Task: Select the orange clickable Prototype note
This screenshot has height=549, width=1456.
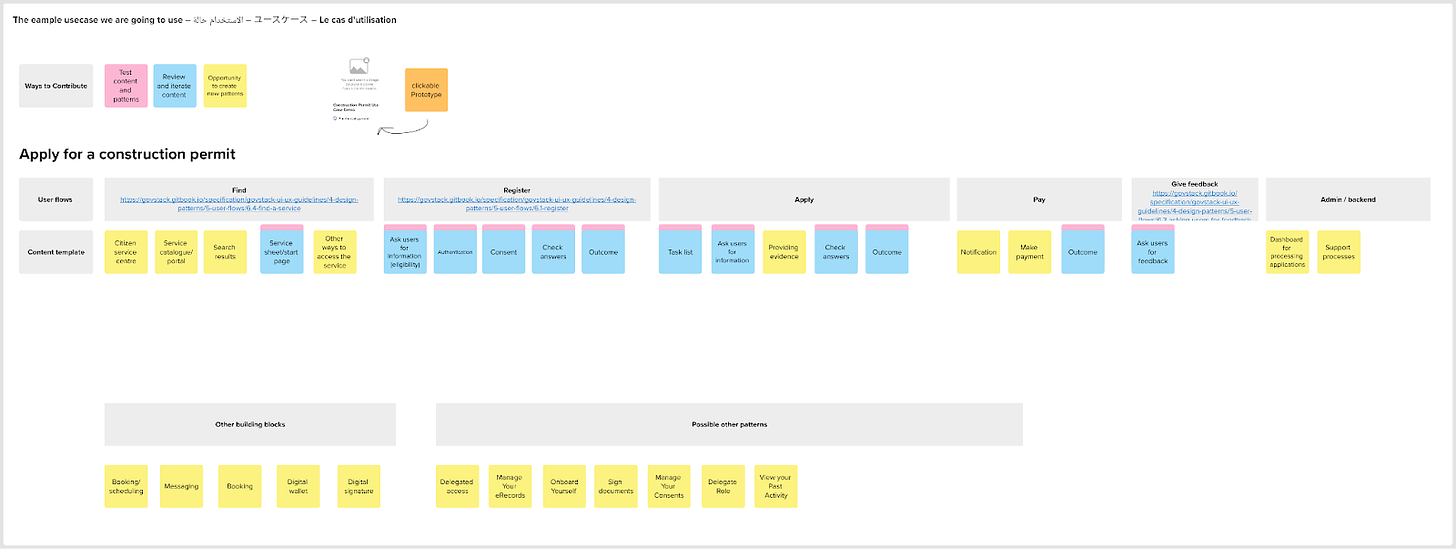Action: point(426,90)
